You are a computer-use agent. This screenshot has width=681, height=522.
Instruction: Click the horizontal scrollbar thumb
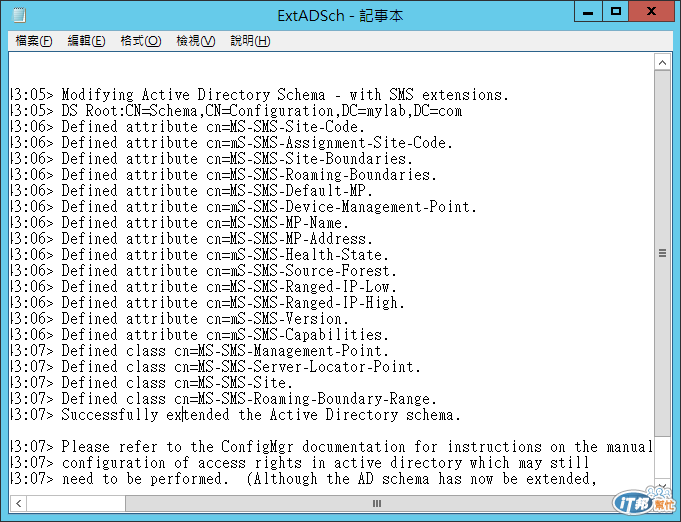coord(377,504)
